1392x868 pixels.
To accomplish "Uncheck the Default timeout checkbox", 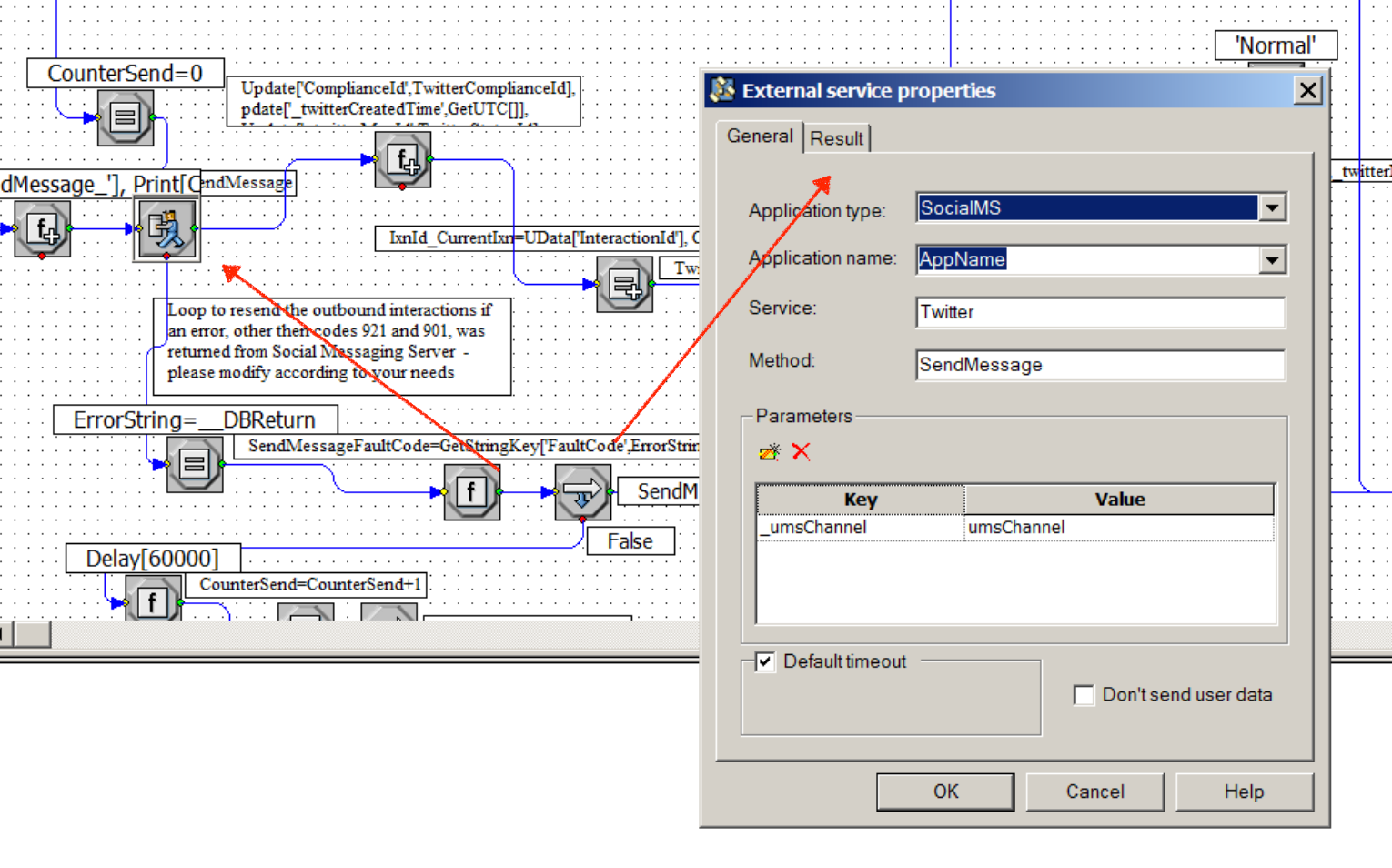I will [765, 661].
